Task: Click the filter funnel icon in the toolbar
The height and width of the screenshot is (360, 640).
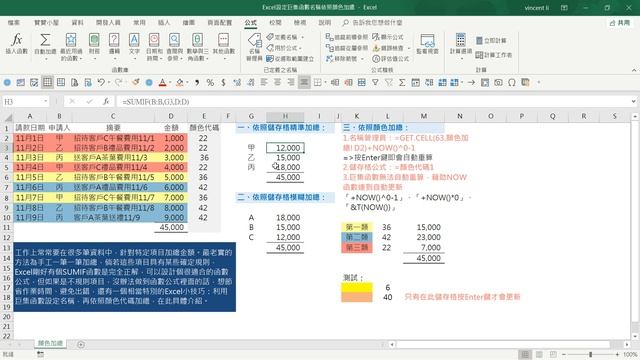Action: click(x=375, y=82)
